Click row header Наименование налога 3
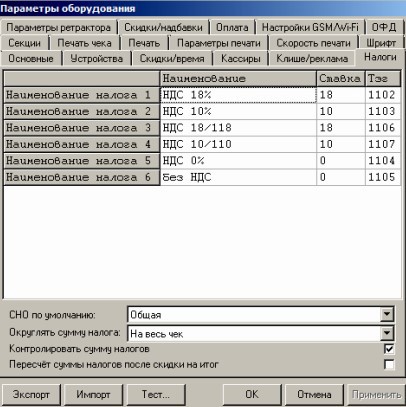 (x=82, y=128)
